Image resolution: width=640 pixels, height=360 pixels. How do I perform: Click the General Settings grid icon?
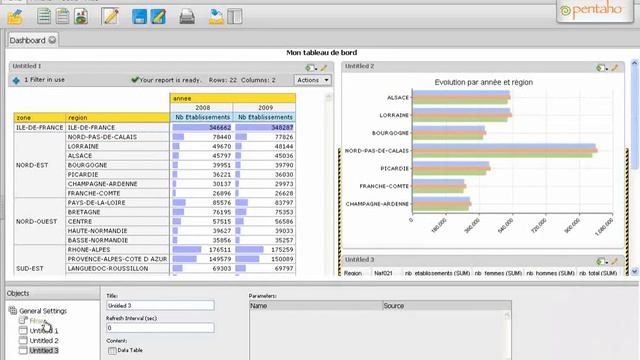coord(13,311)
